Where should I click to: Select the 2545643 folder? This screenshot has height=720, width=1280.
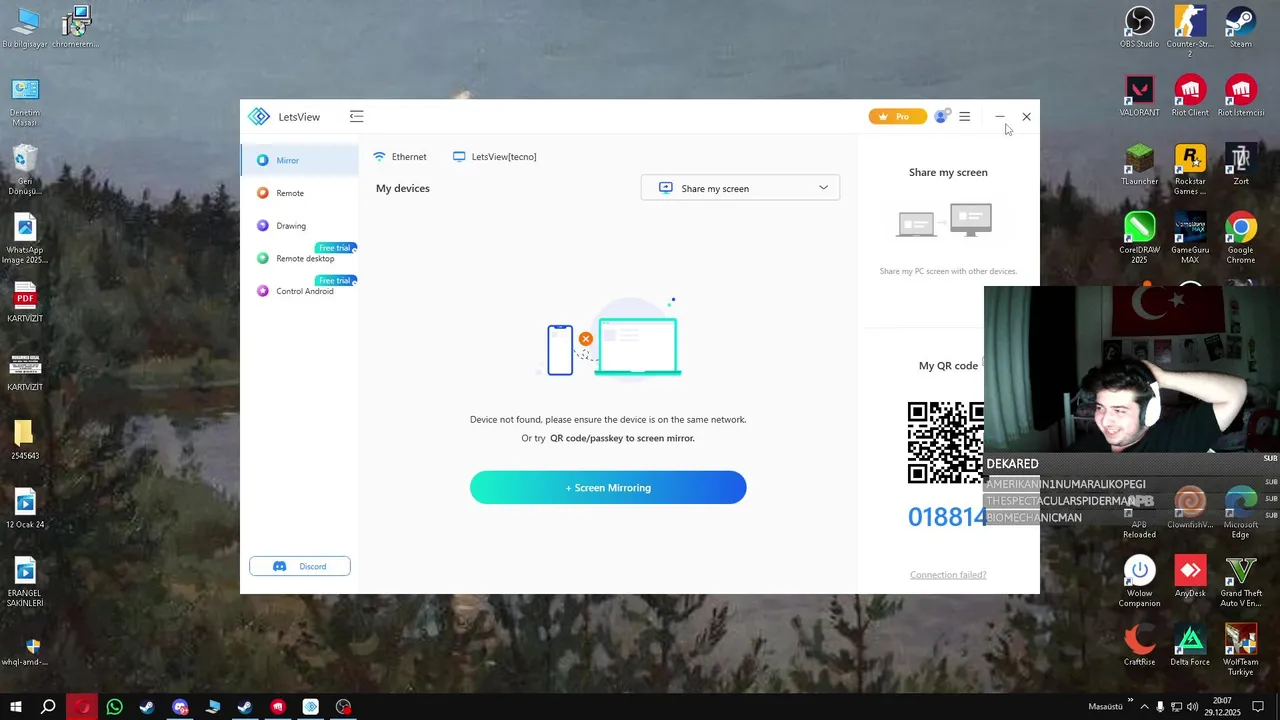pyautogui.click(x=25, y=440)
